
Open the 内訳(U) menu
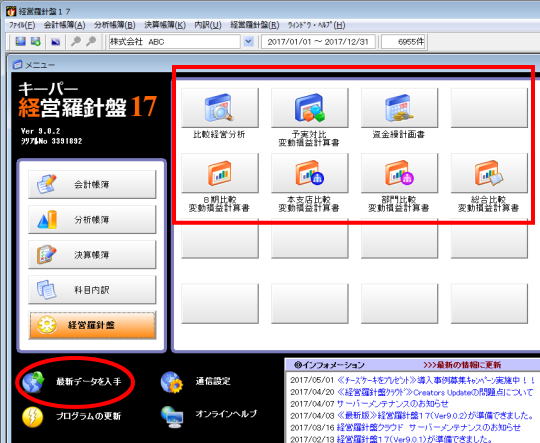point(208,25)
